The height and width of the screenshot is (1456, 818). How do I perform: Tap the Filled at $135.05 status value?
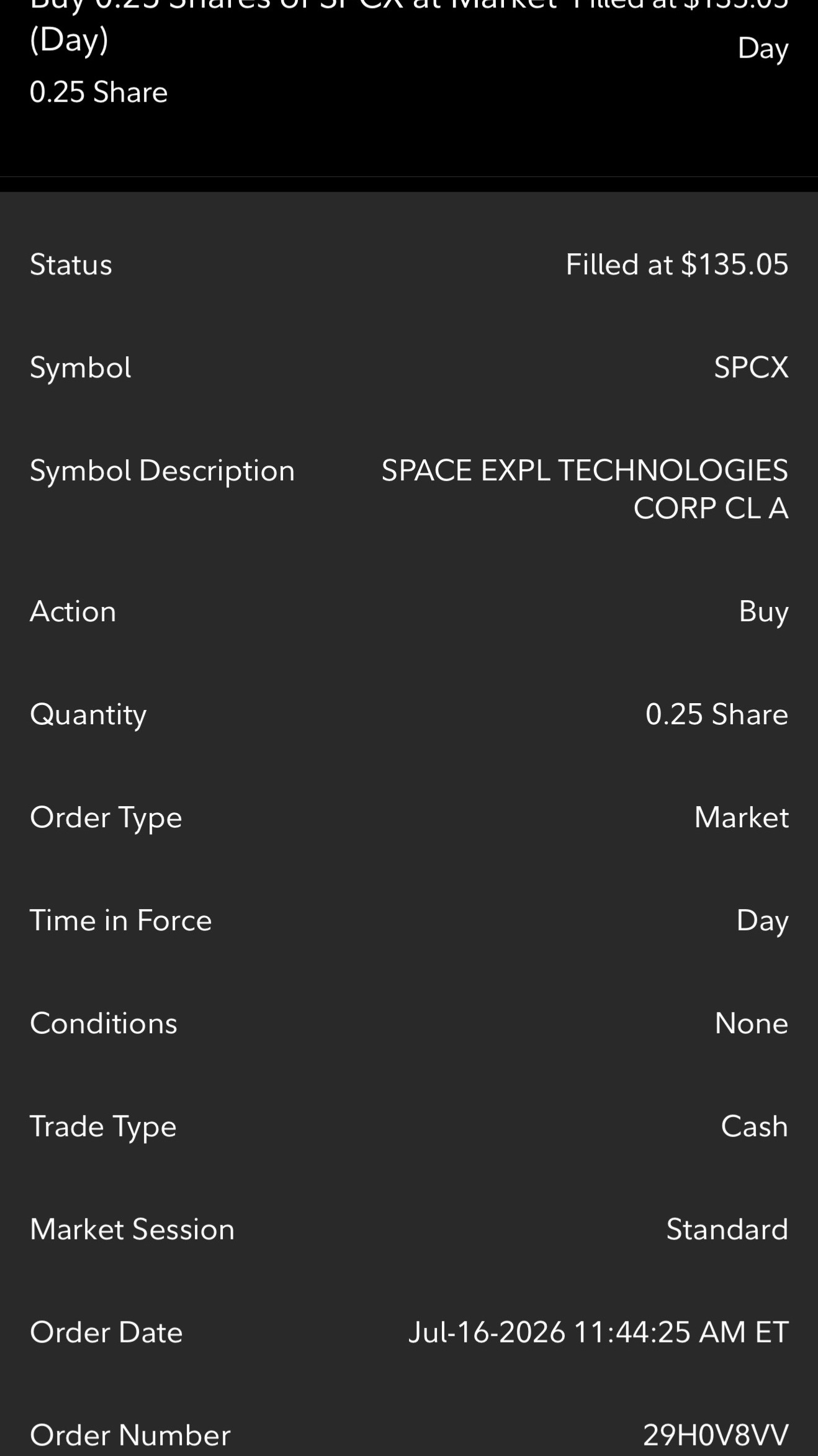point(676,264)
